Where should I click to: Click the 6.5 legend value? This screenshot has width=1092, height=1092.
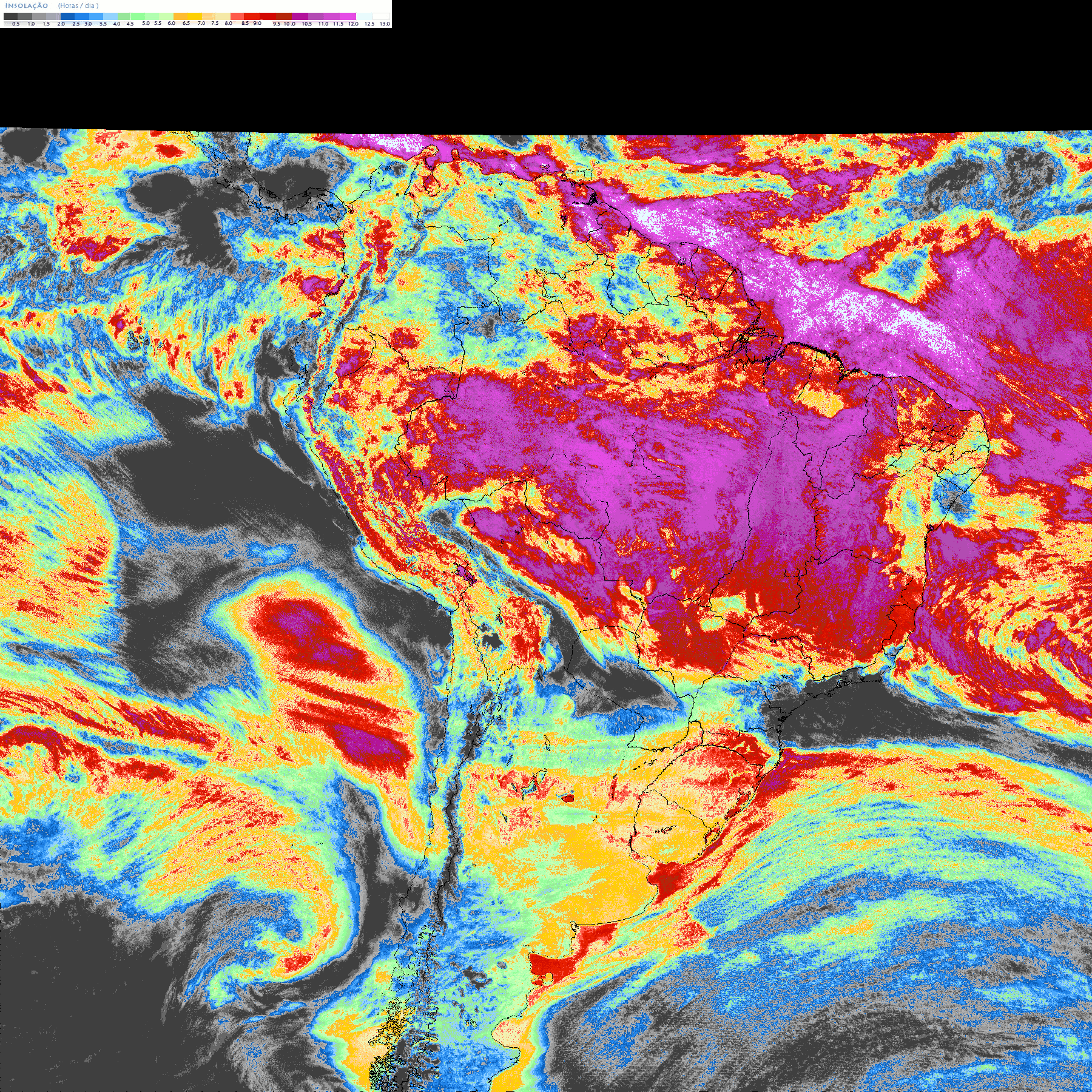(x=186, y=23)
